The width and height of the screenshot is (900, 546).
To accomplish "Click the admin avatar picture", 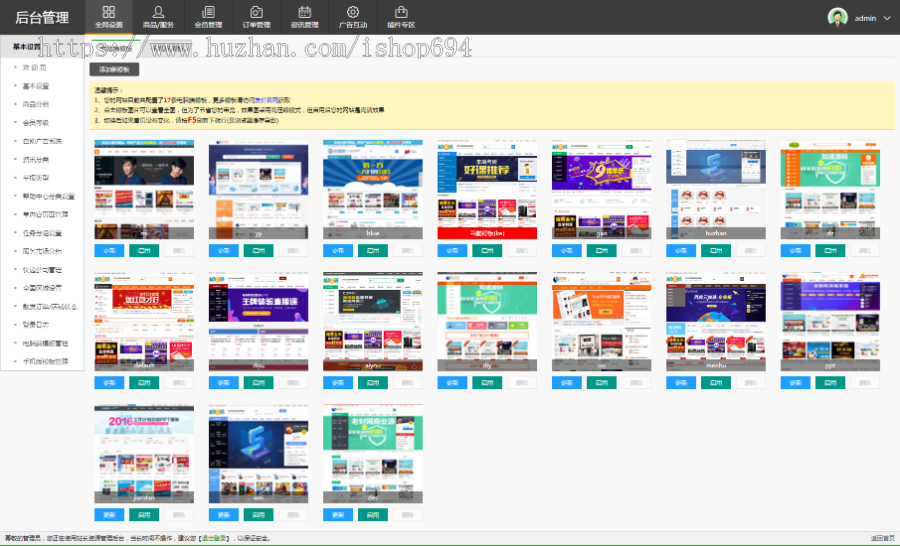I will pos(837,17).
